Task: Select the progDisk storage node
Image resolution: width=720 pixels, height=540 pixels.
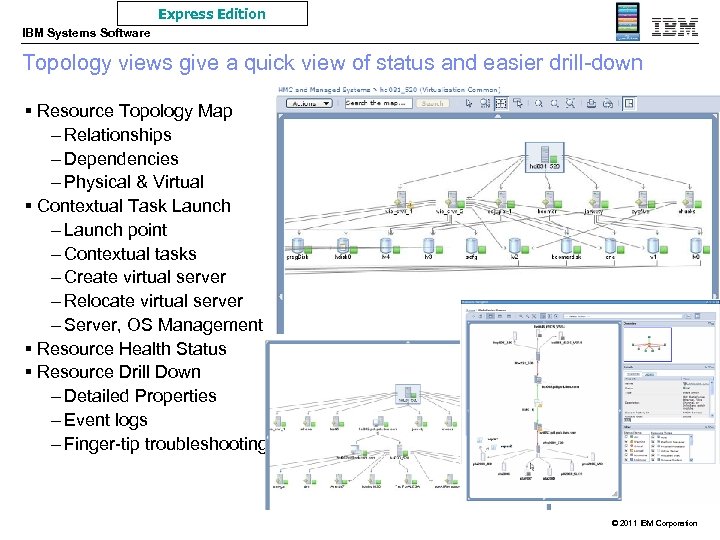Action: click(x=298, y=249)
